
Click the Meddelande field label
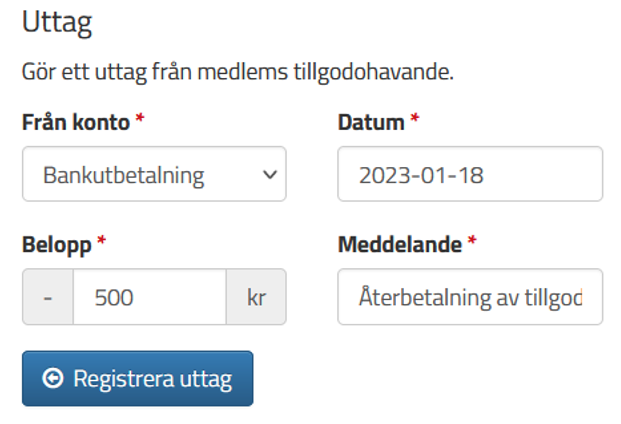tap(400, 244)
